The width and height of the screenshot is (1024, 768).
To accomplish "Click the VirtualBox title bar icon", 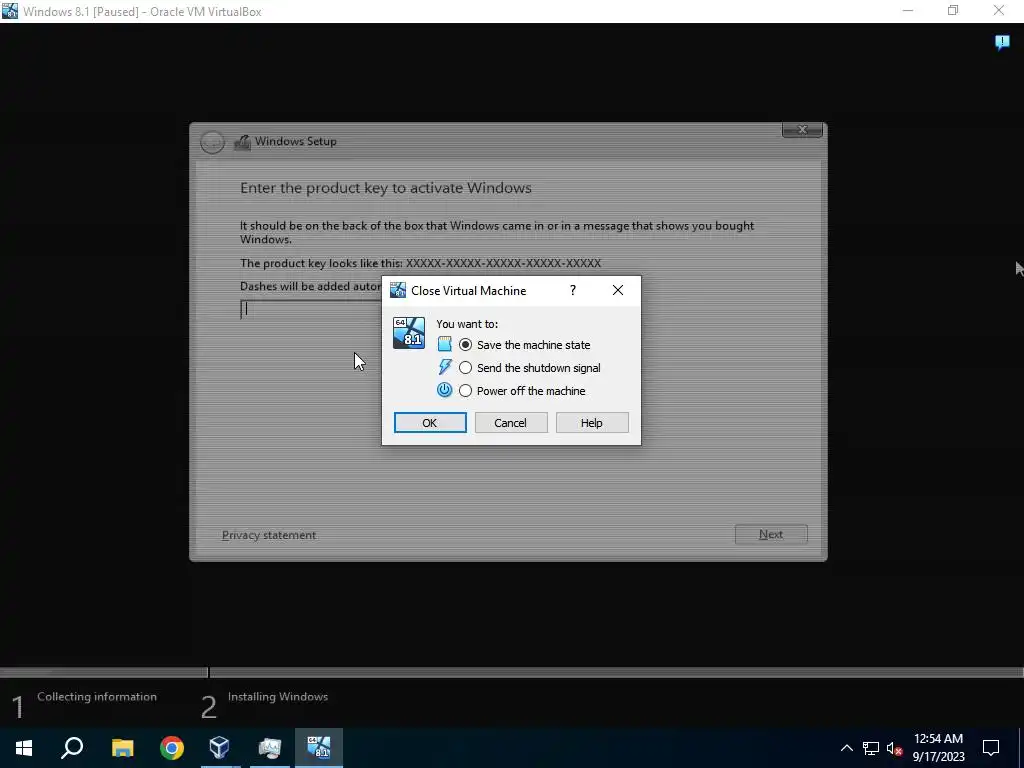I will [x=10, y=11].
